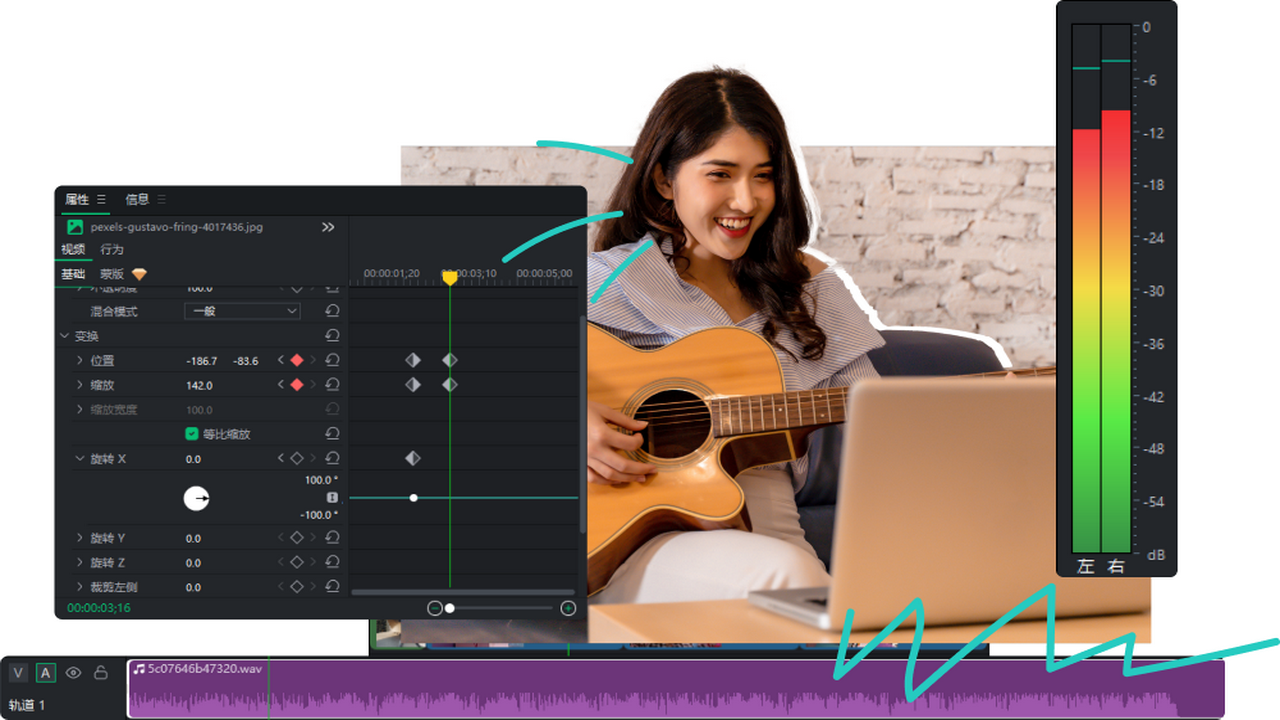
Task: Click the red keyframe diamond on the 位置 row
Action: 297,360
